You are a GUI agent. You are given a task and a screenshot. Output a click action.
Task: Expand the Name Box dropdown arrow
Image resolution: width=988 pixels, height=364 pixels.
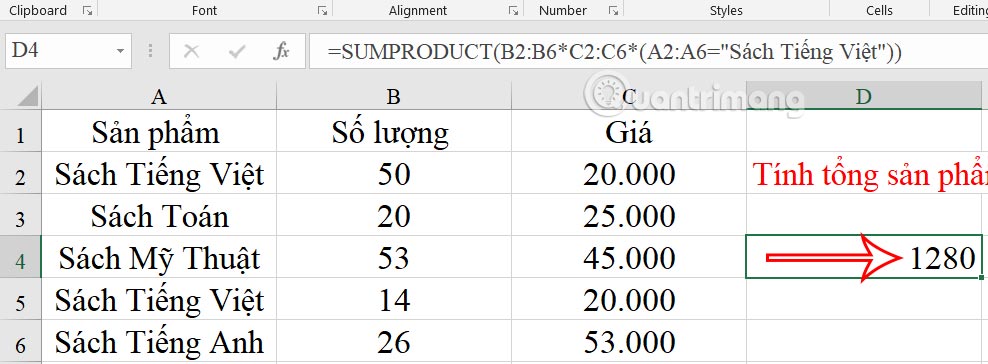pos(120,51)
